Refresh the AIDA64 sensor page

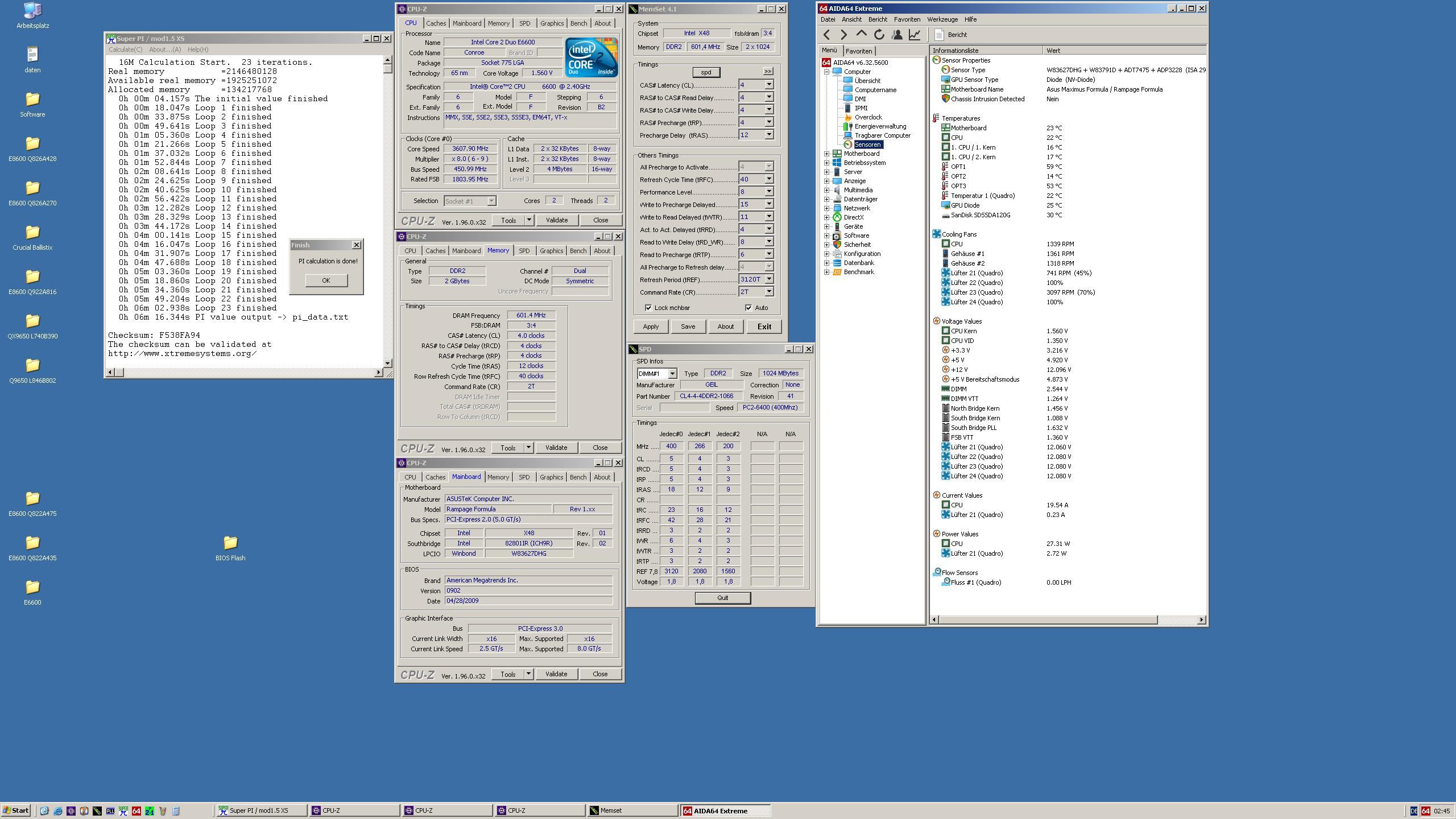click(x=879, y=35)
